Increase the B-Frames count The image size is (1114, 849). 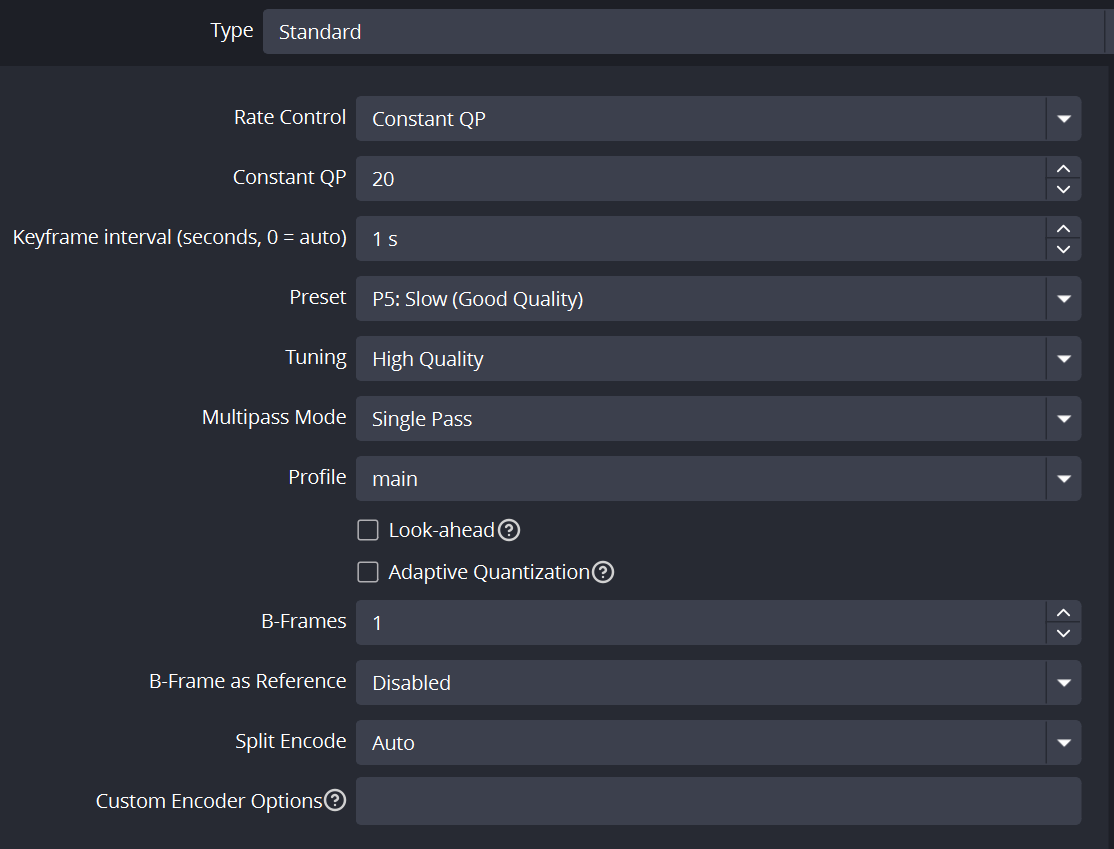1063,612
